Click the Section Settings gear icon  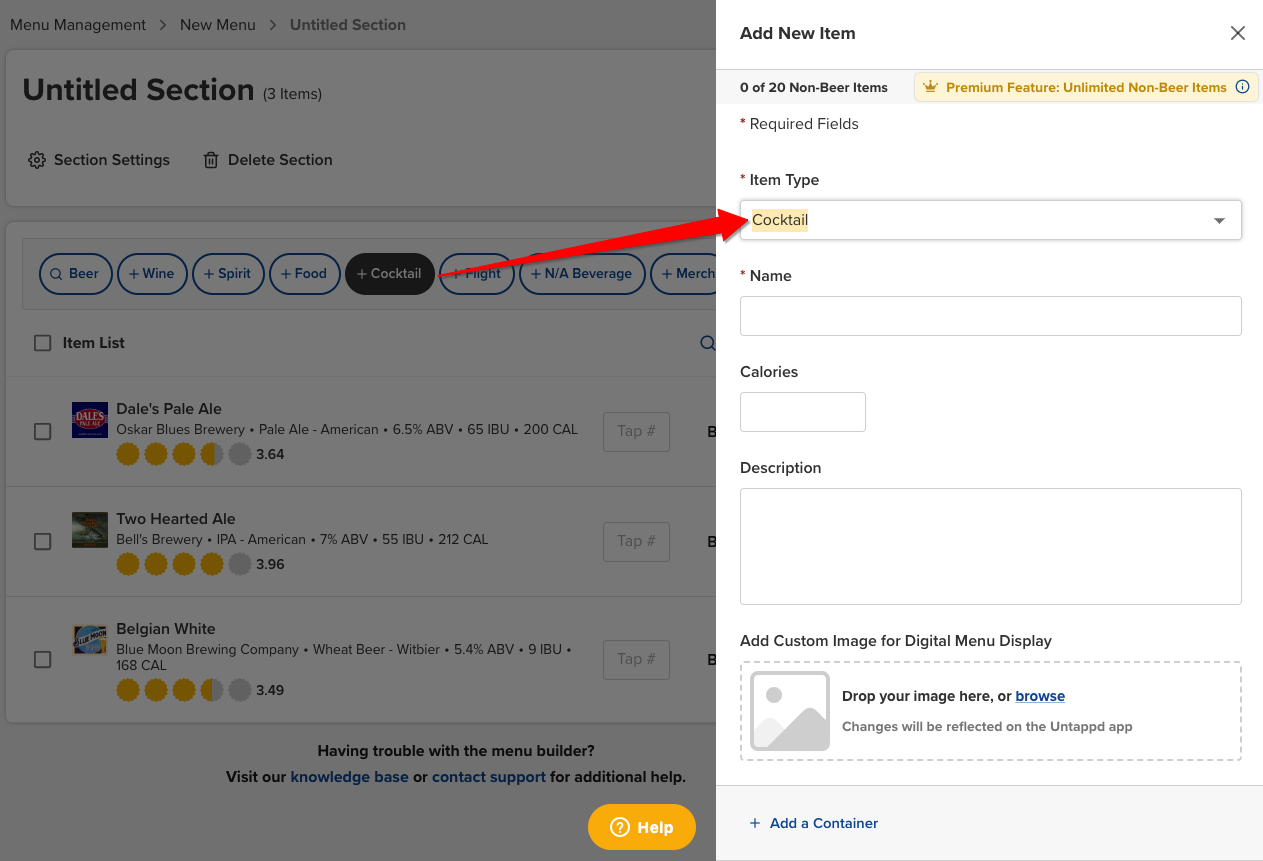[37, 160]
